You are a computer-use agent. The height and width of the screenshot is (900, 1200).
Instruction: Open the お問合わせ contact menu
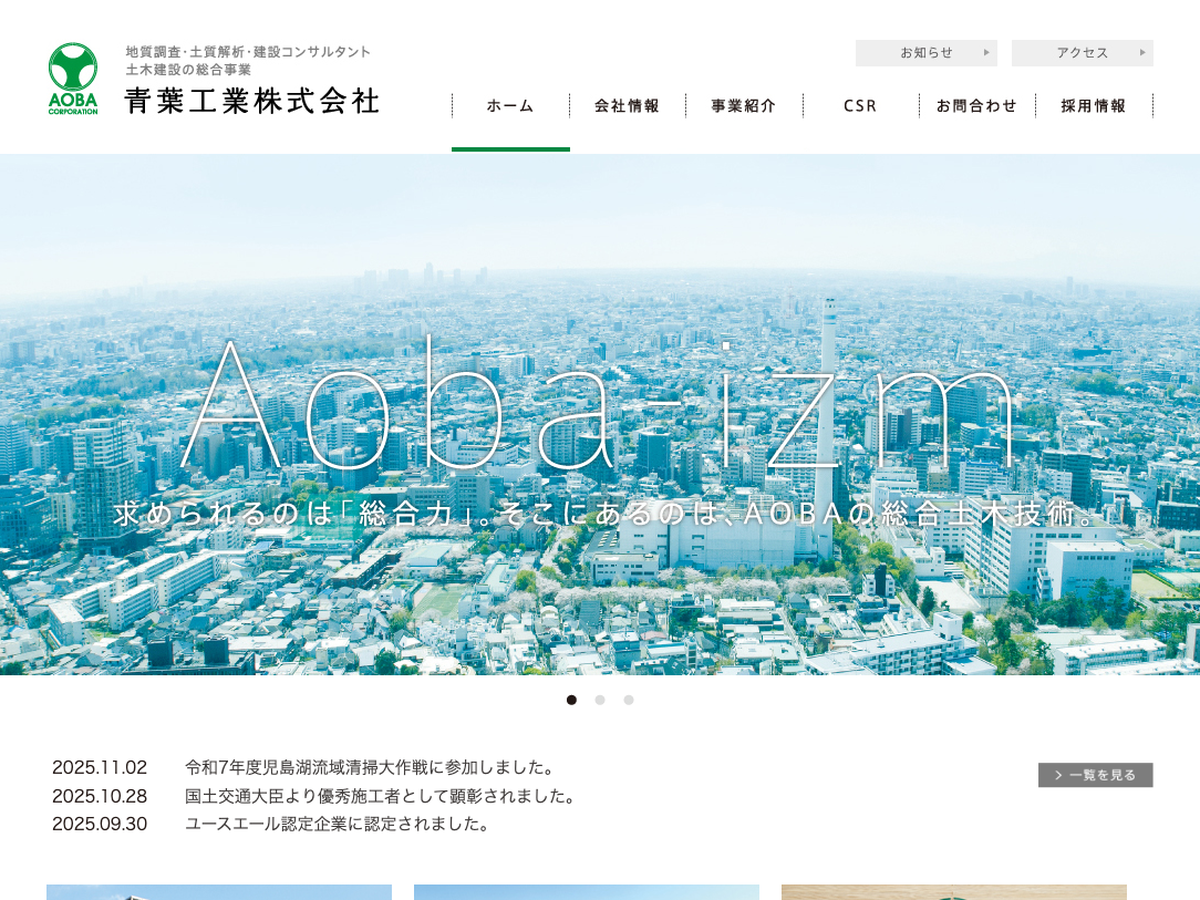pyautogui.click(x=977, y=106)
